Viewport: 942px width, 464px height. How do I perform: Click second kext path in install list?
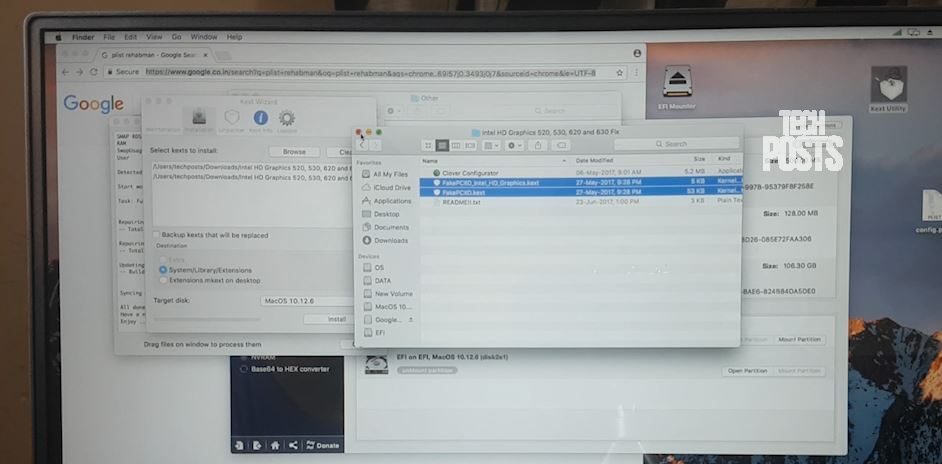[x=253, y=176]
